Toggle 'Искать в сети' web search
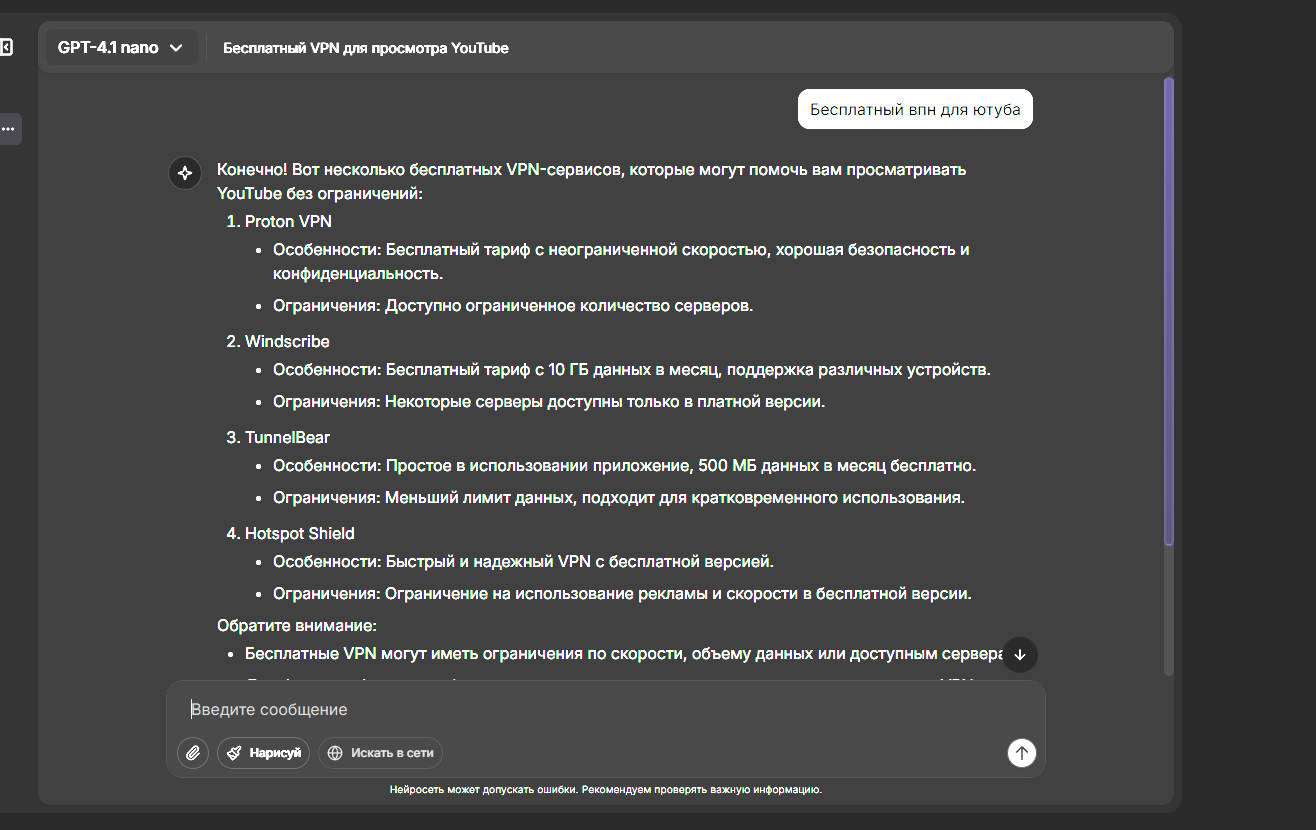This screenshot has width=1316, height=830. pyautogui.click(x=380, y=753)
